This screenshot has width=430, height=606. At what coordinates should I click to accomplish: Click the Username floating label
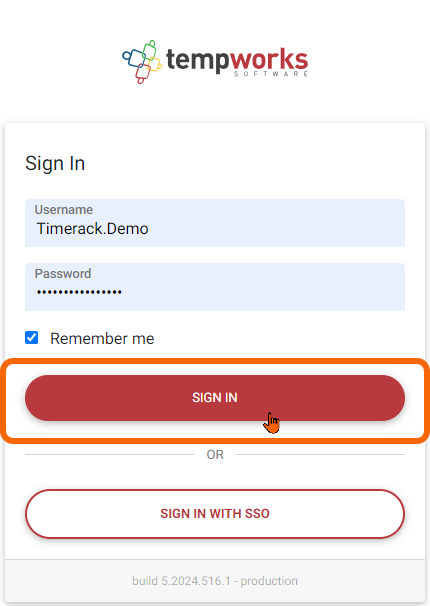(64, 209)
